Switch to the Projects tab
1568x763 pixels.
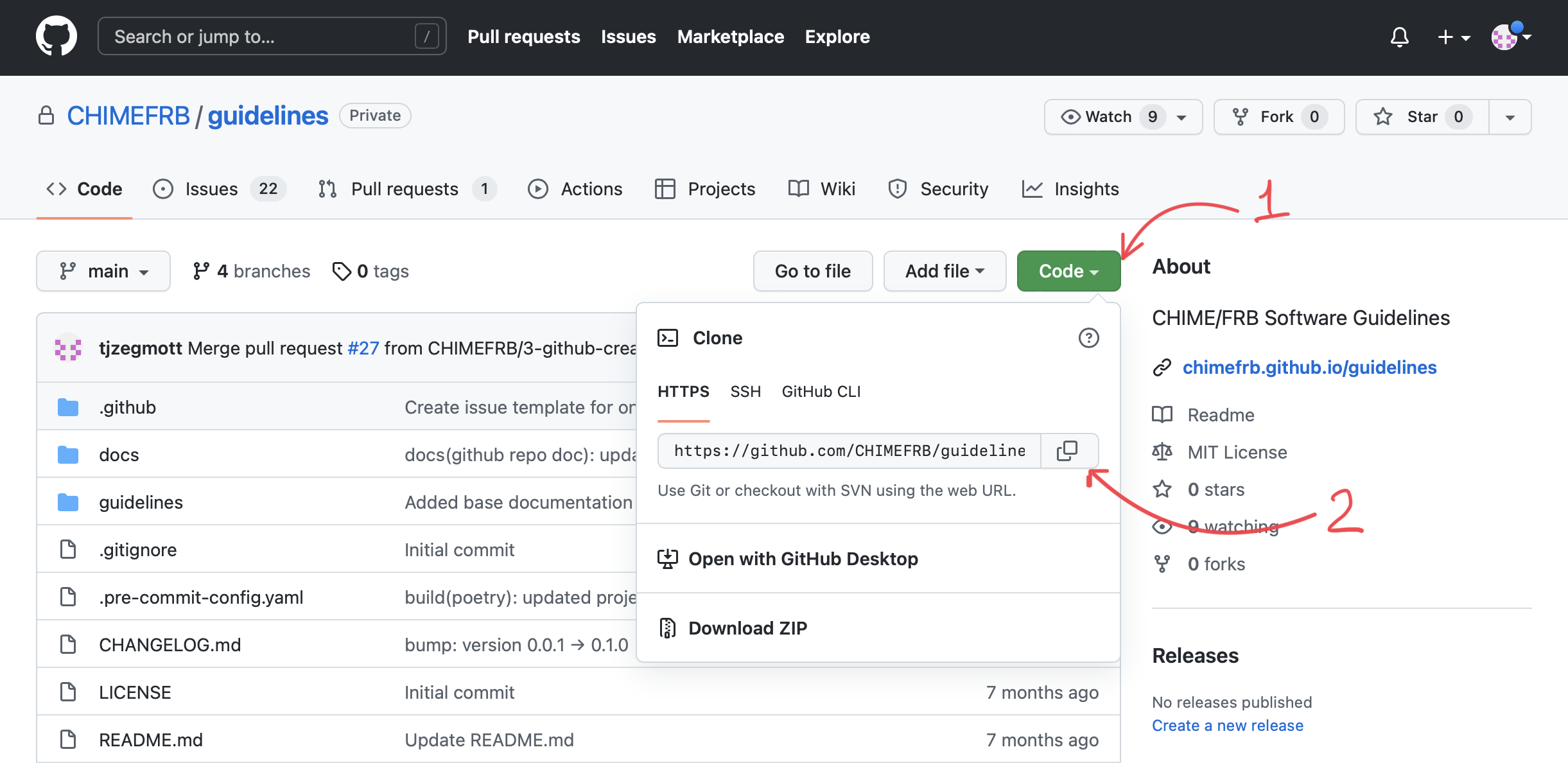(x=705, y=189)
